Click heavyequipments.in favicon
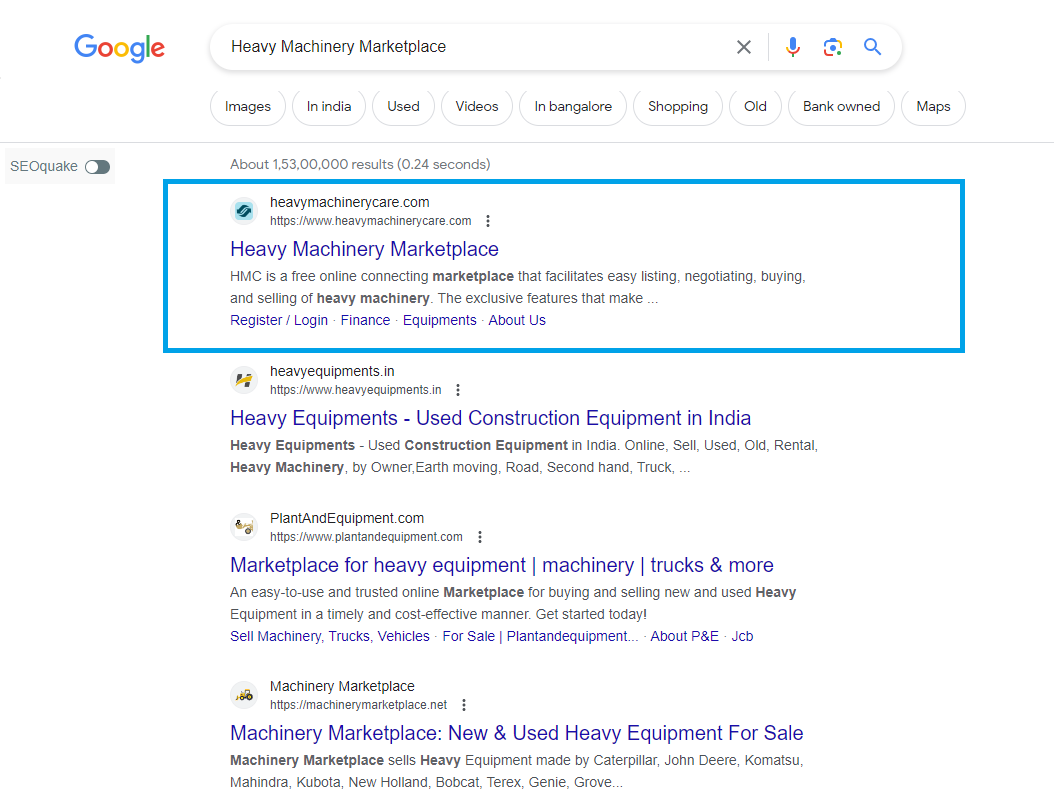The image size is (1054, 810). pyautogui.click(x=244, y=380)
